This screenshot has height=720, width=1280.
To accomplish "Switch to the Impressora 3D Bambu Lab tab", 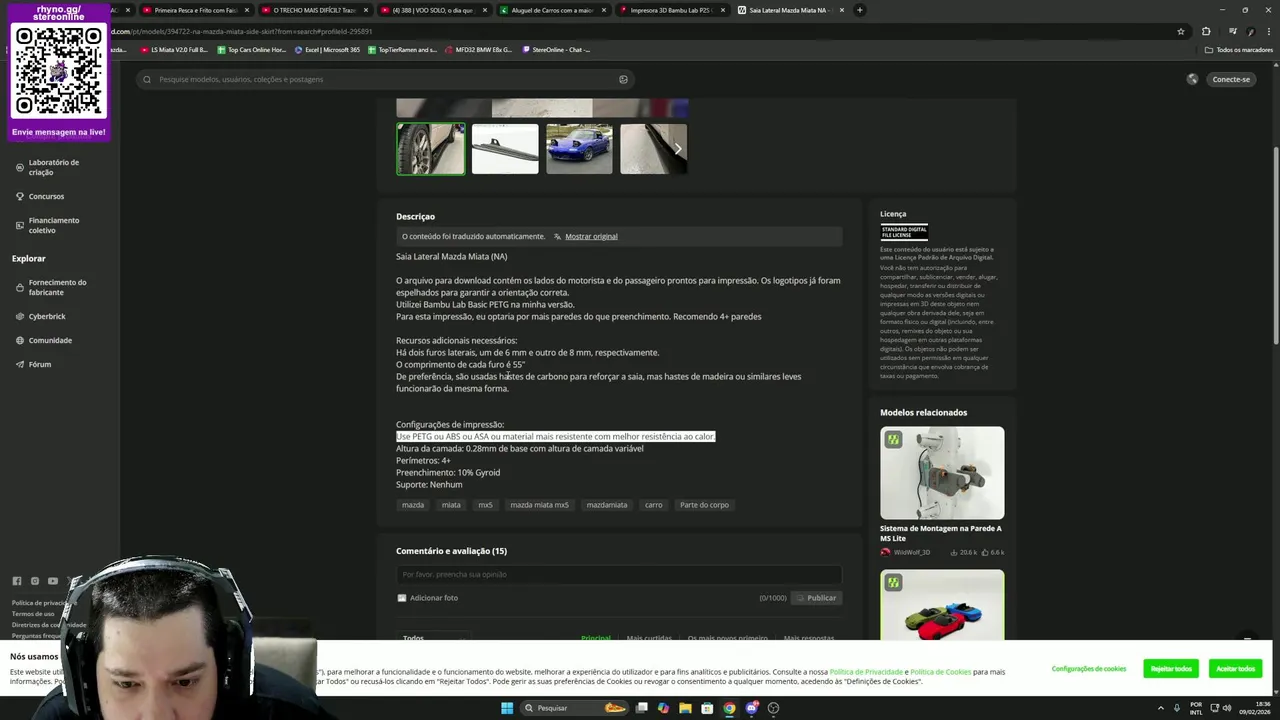I will (671, 10).
